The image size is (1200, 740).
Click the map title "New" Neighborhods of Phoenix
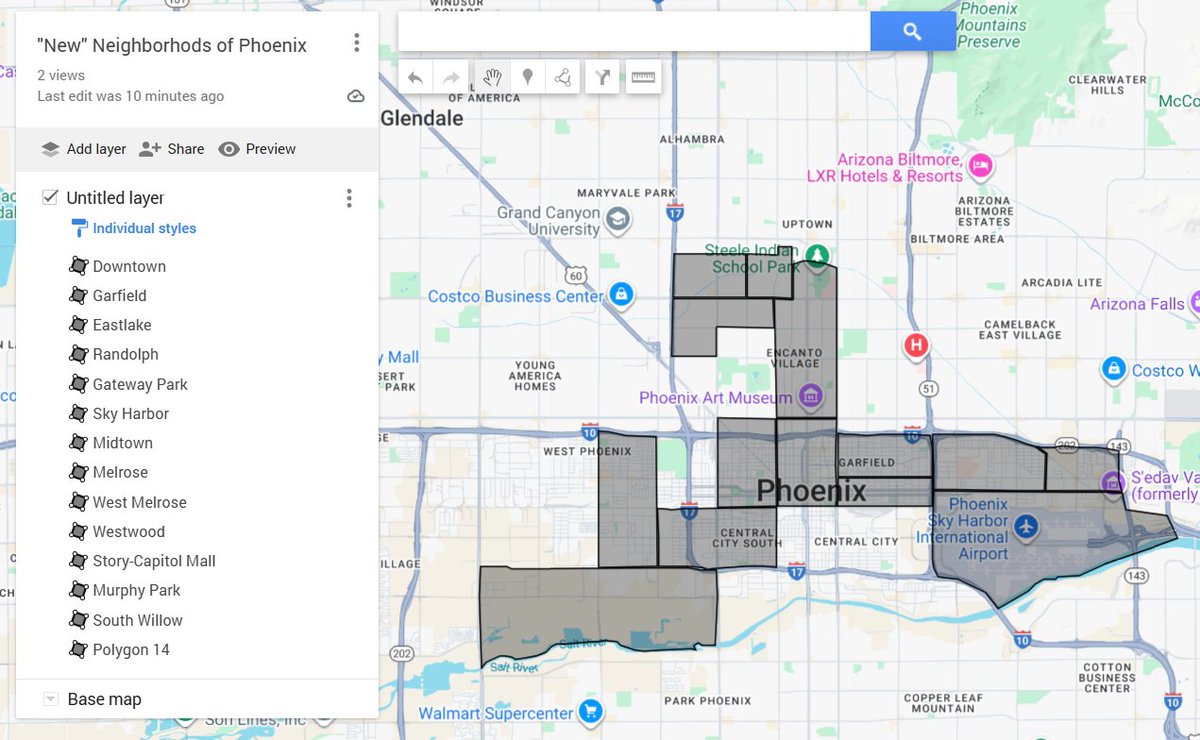click(172, 45)
